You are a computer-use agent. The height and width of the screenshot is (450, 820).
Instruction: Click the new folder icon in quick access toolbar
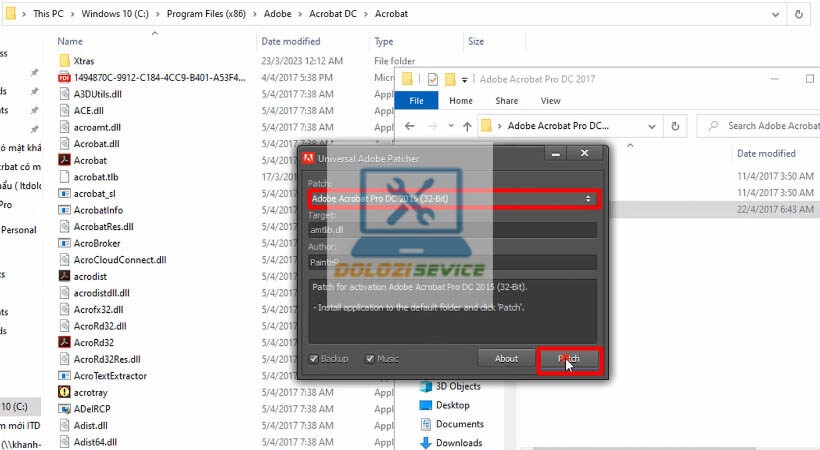coord(450,79)
